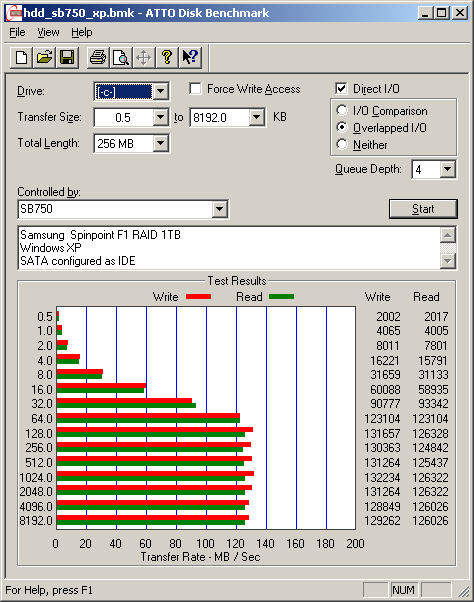474x602 pixels.
Task: Click the description box scroll down arrow
Action: tap(448, 261)
